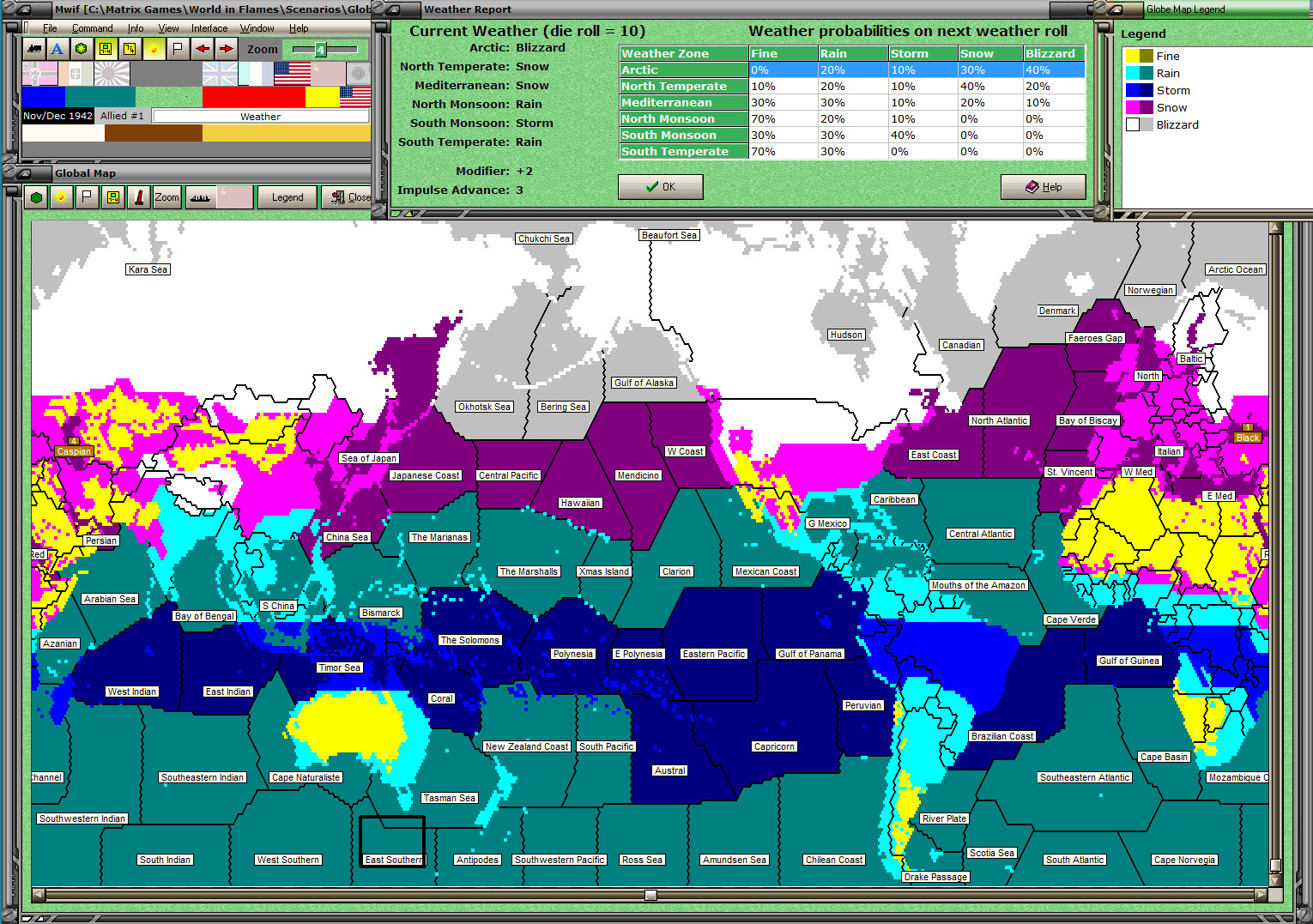
Task: Toggle the sun weather icon in main toolbar
Action: 154,49
